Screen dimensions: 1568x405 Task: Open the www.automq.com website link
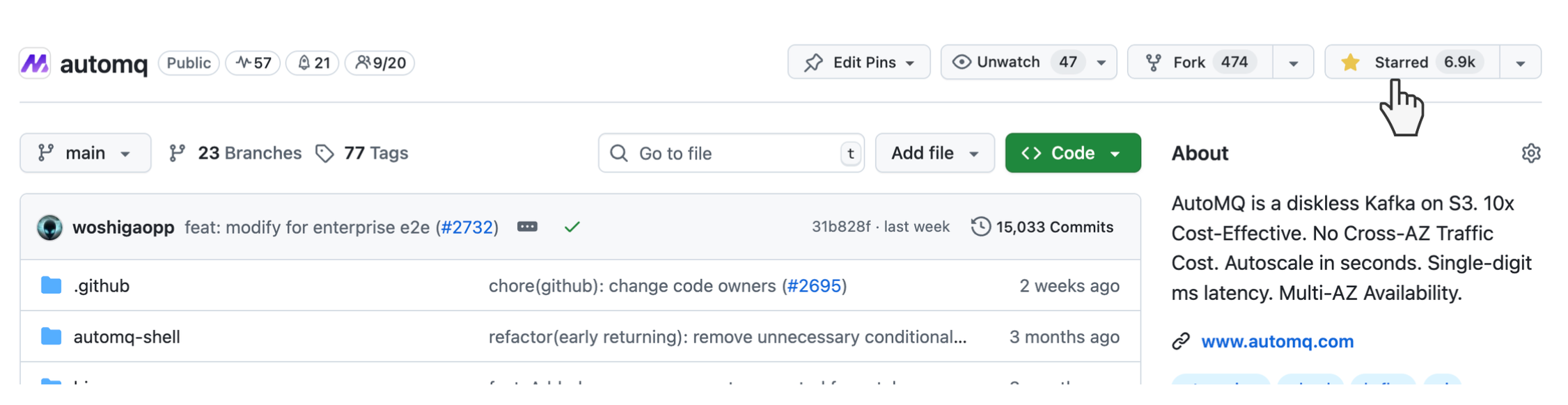(1277, 341)
